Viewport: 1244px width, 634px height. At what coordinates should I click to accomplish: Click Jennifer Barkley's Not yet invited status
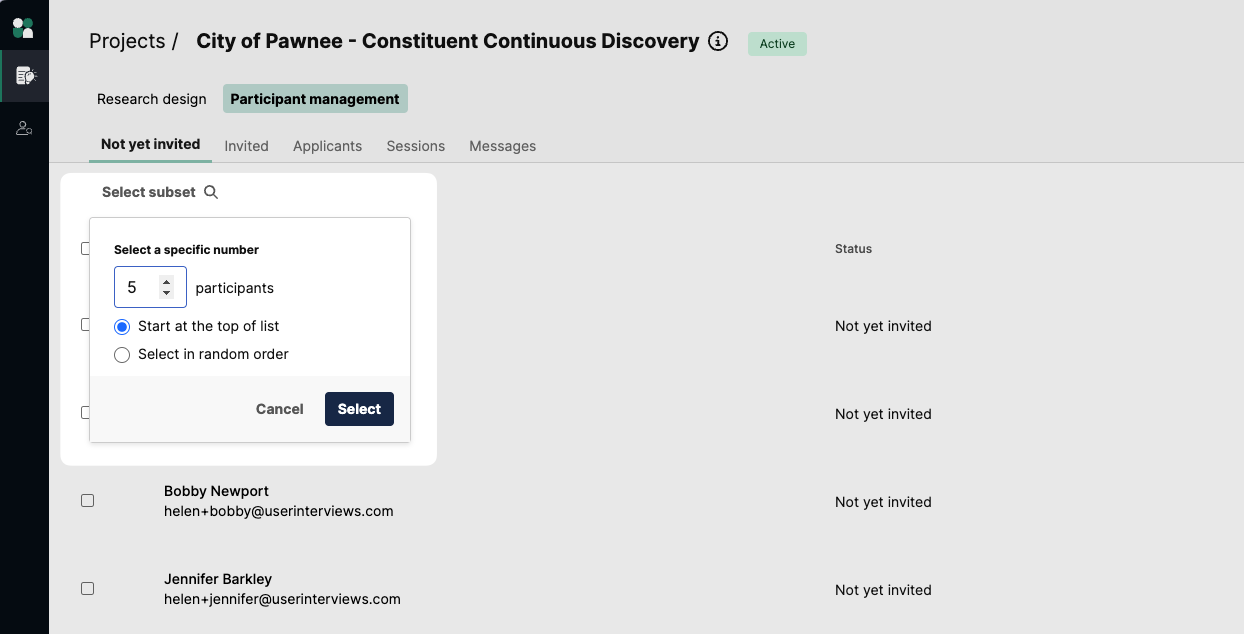[883, 590]
